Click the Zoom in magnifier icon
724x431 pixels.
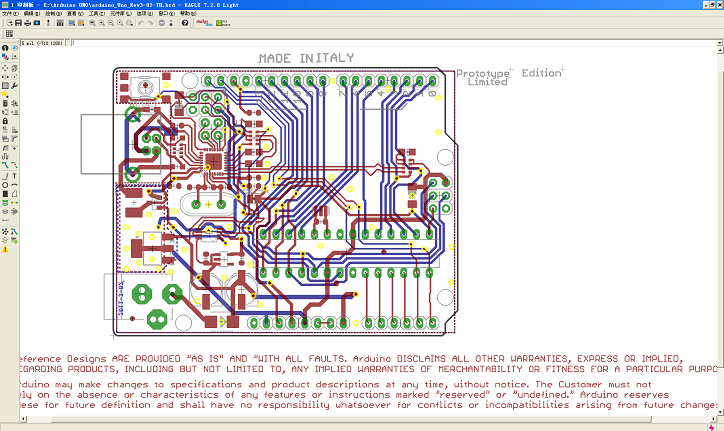click(102, 23)
